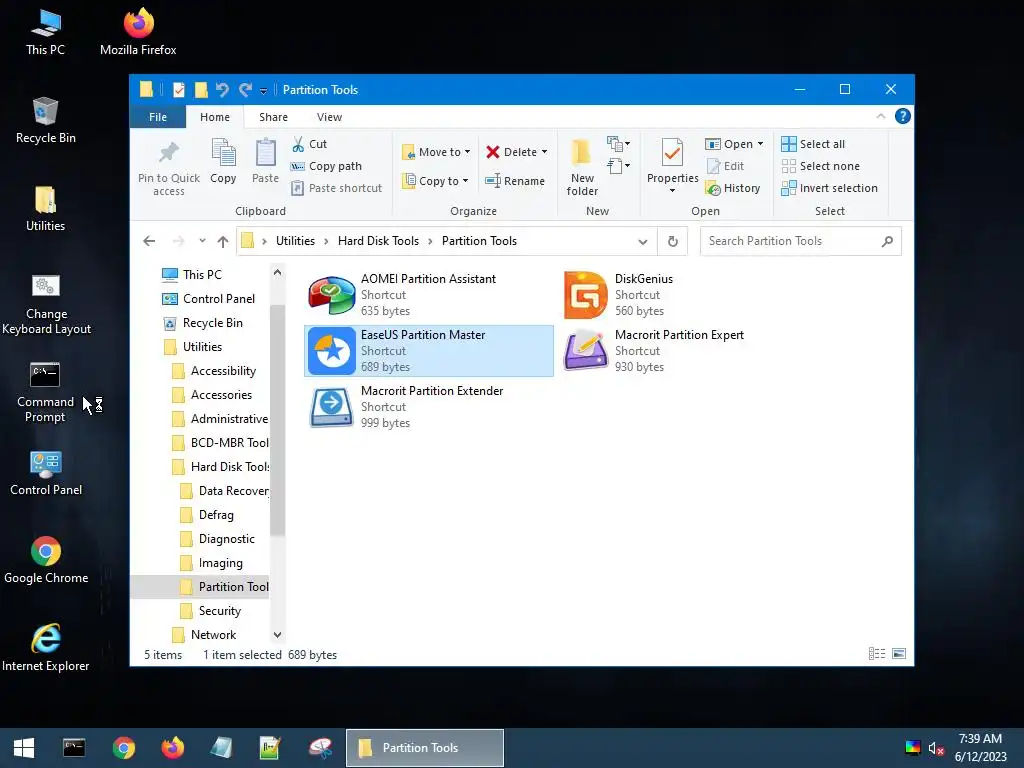
Task: Open Command Prompt from the taskbar
Action: point(74,748)
